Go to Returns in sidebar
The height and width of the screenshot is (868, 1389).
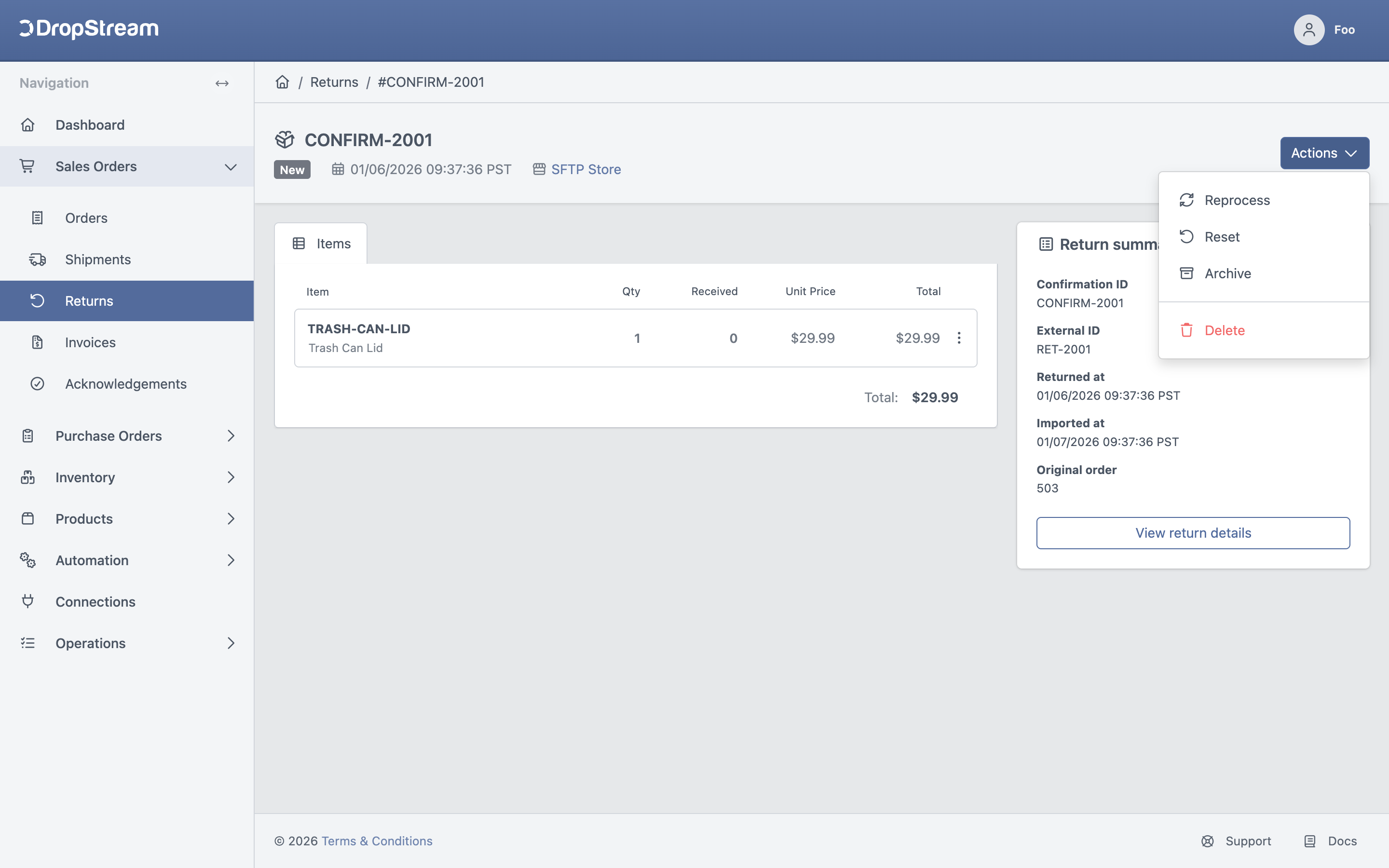click(x=127, y=301)
